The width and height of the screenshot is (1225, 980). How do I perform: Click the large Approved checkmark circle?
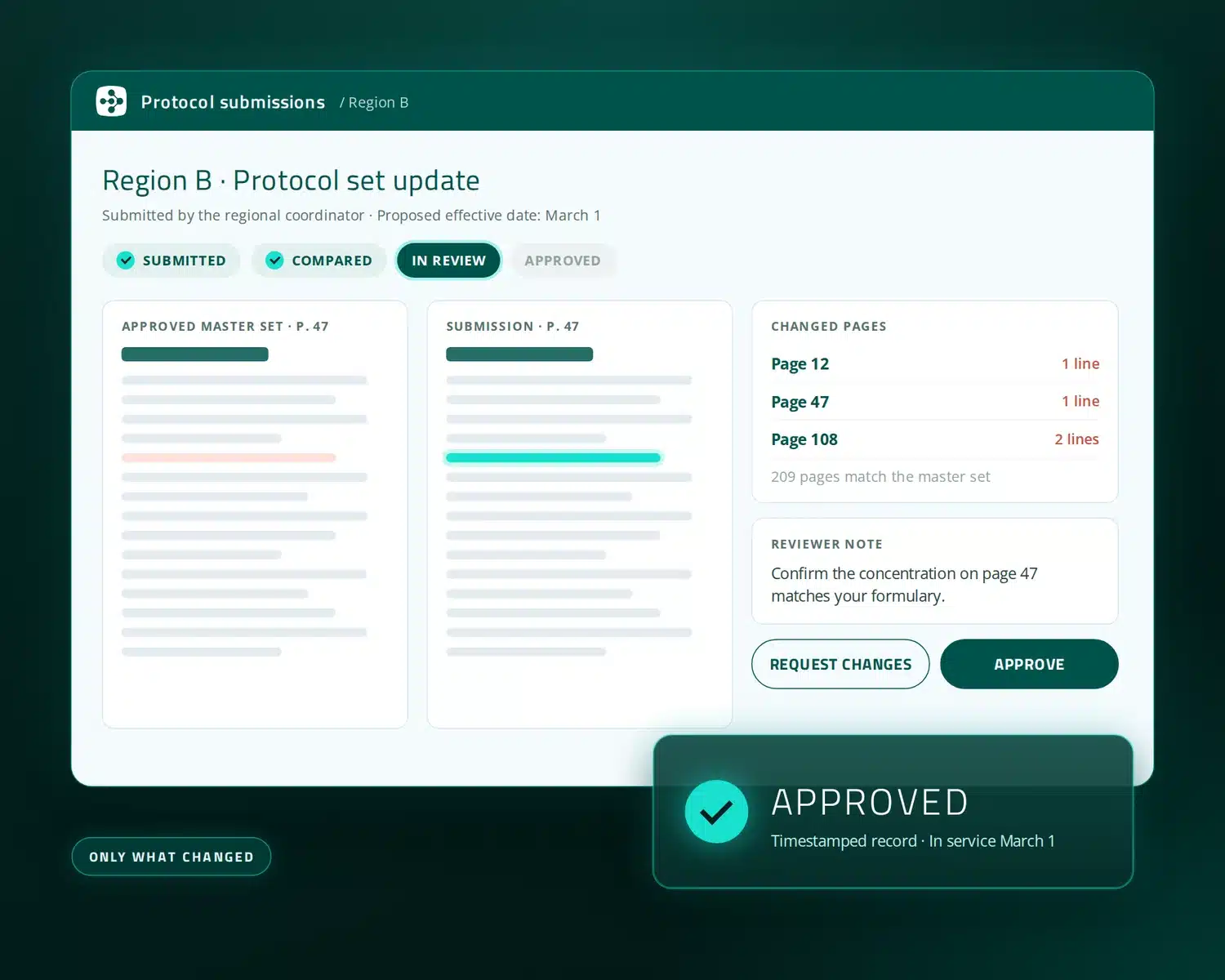pyautogui.click(x=716, y=811)
